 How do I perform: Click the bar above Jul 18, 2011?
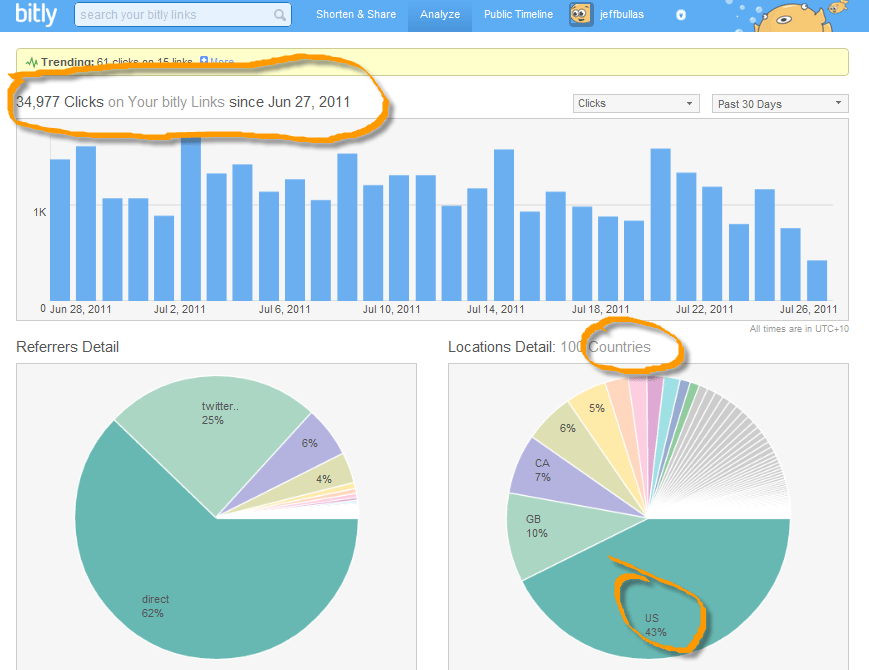[582, 254]
